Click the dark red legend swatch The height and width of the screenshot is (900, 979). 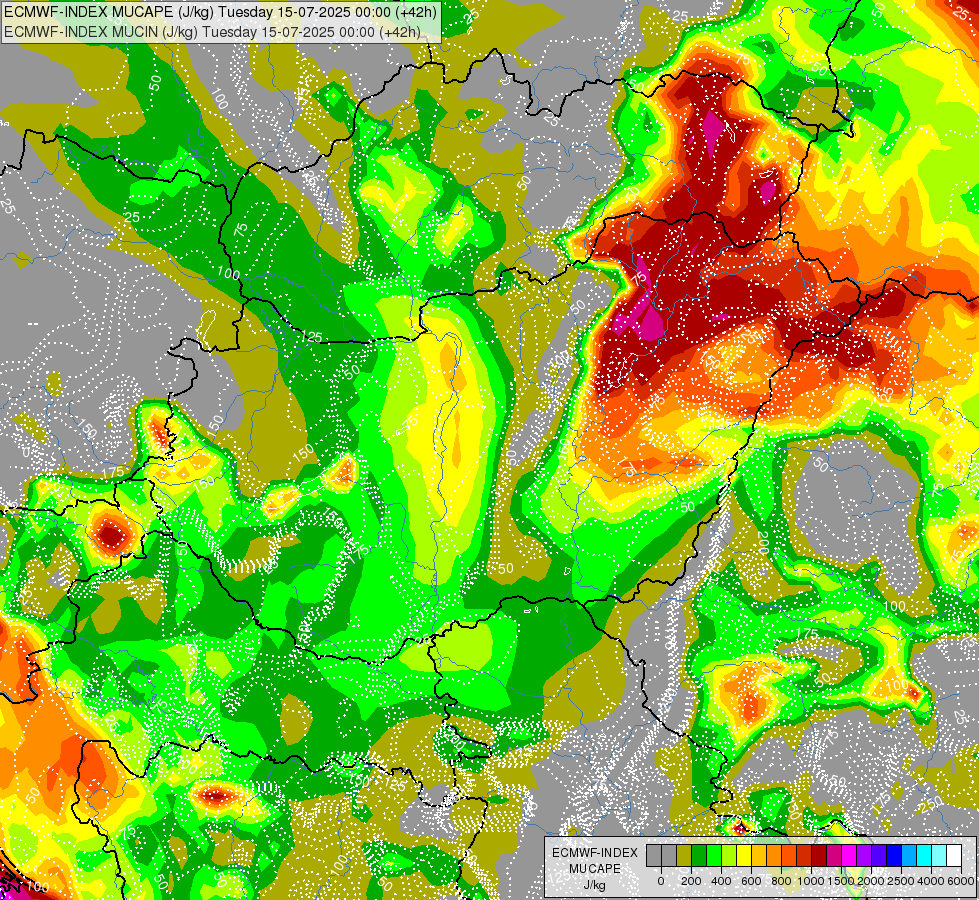pyautogui.click(x=819, y=856)
